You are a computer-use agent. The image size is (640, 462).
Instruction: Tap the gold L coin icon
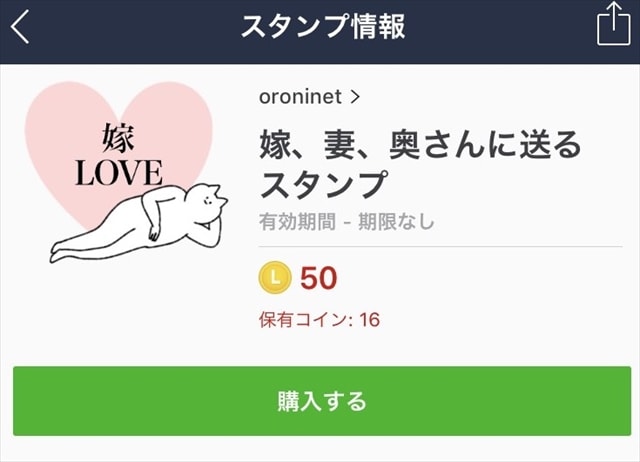(275, 277)
